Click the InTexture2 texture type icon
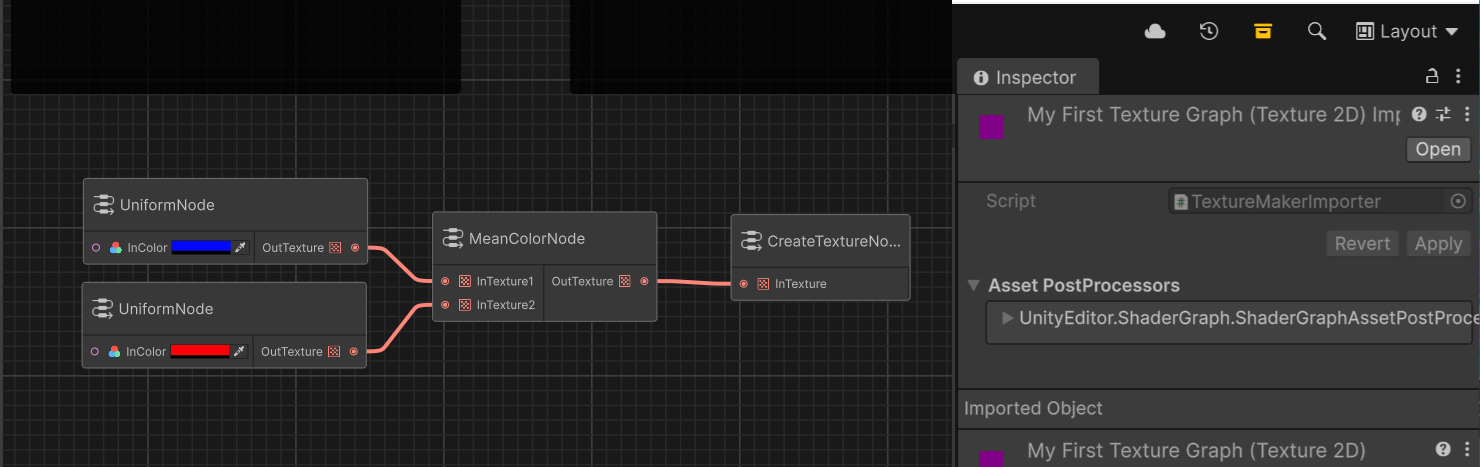 point(465,305)
